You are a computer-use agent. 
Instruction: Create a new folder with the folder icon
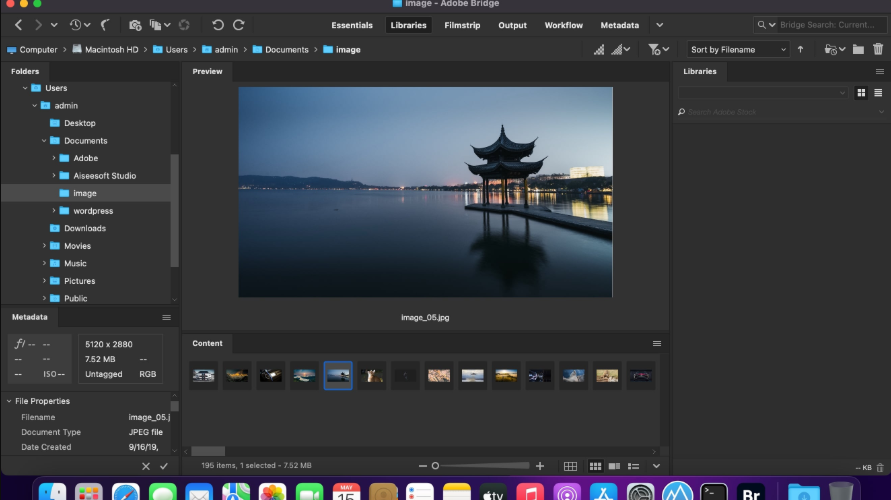point(858,49)
